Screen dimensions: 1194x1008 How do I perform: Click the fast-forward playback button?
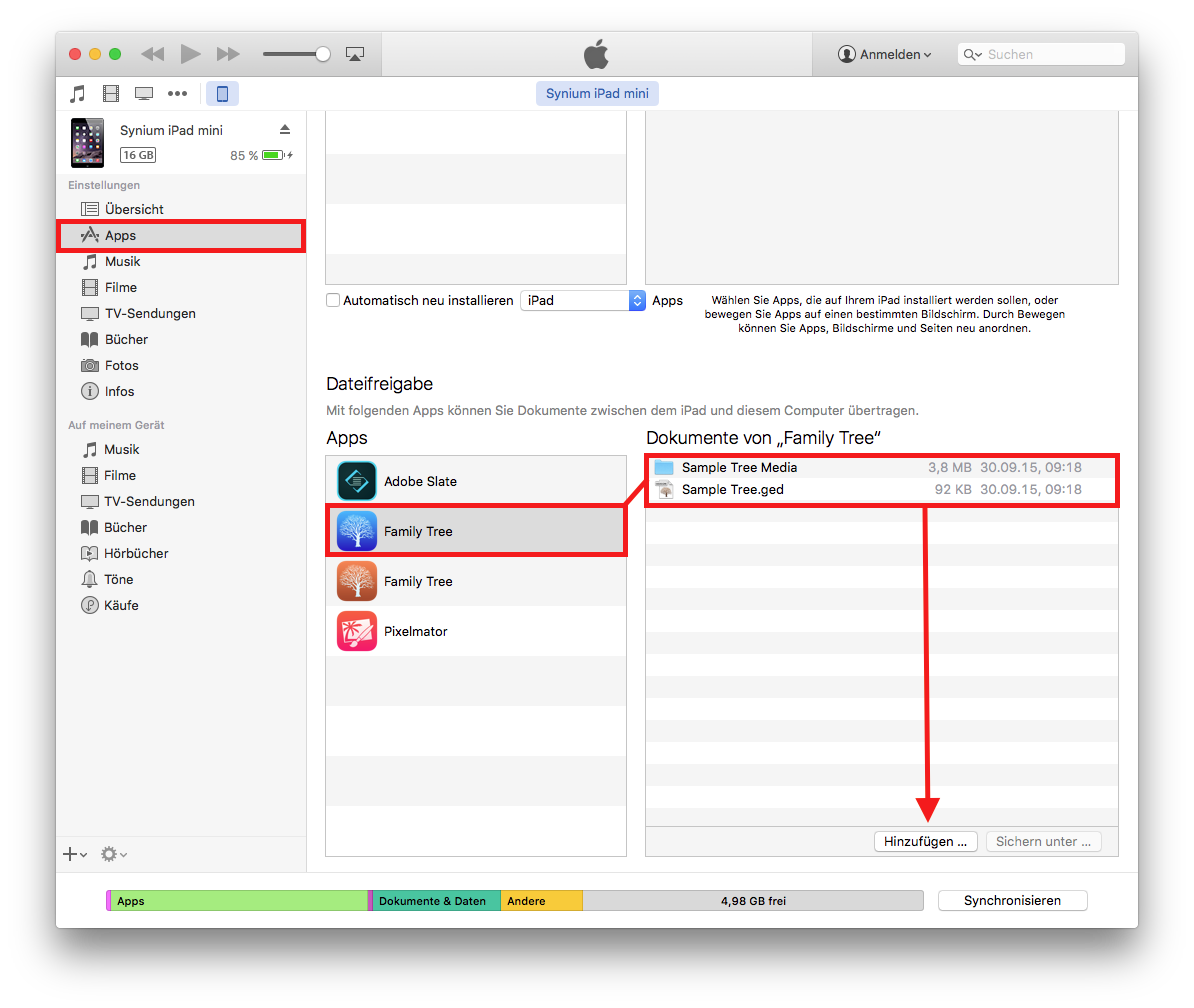(x=228, y=54)
